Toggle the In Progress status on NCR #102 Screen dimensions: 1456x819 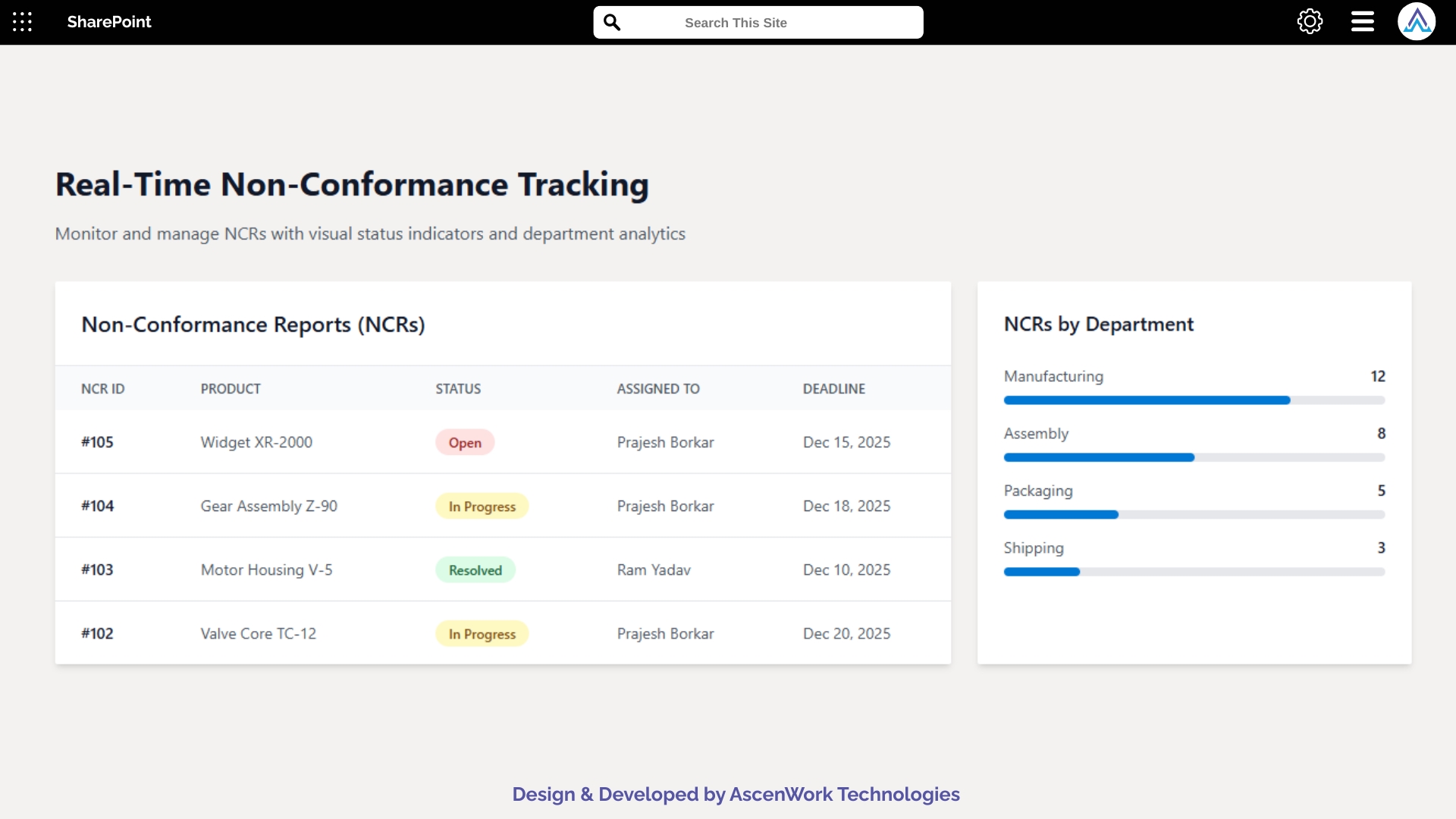click(x=481, y=633)
